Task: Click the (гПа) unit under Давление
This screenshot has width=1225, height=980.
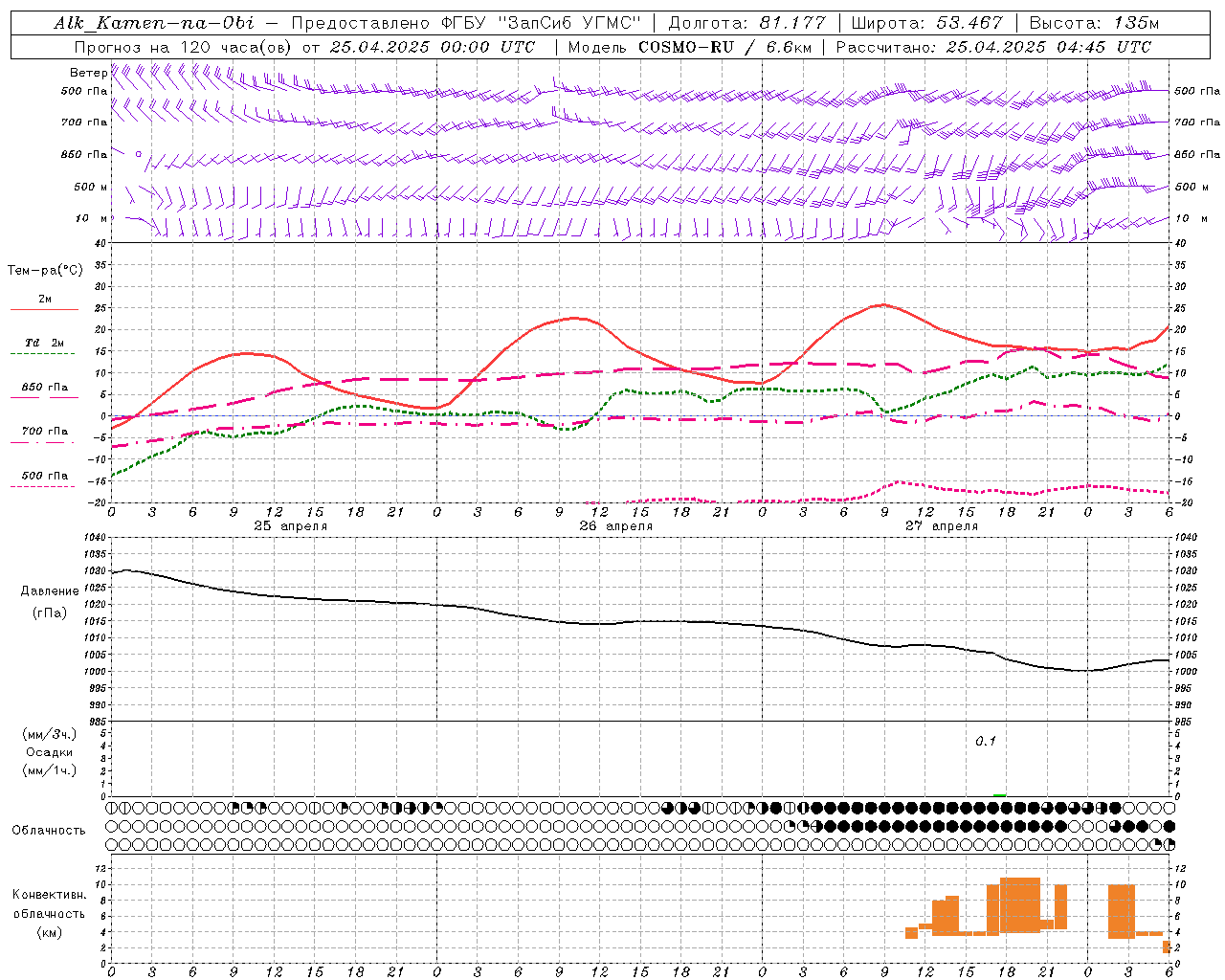Action: (x=50, y=612)
